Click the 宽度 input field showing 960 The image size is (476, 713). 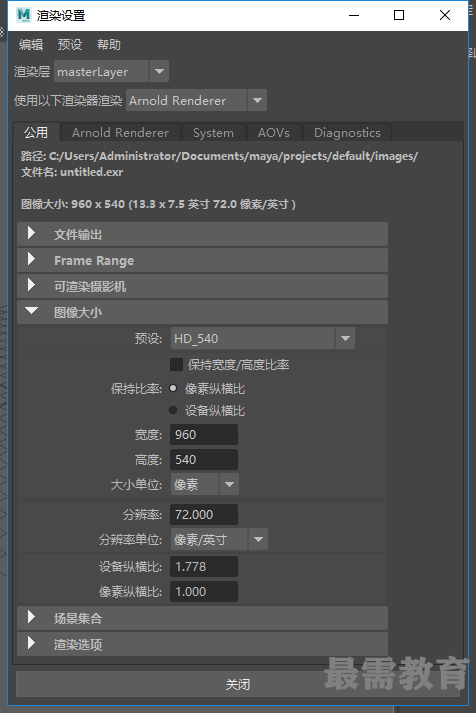tap(204, 434)
